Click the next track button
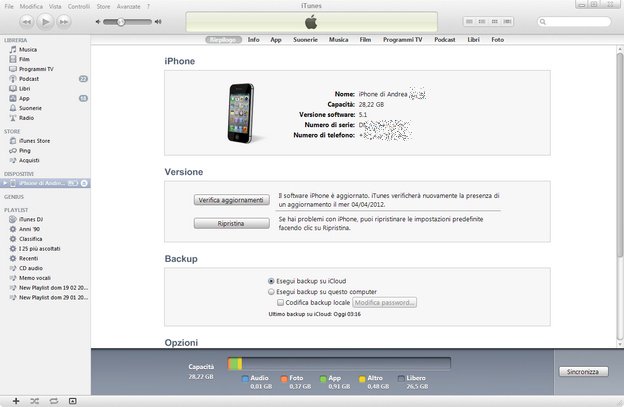 coord(64,22)
